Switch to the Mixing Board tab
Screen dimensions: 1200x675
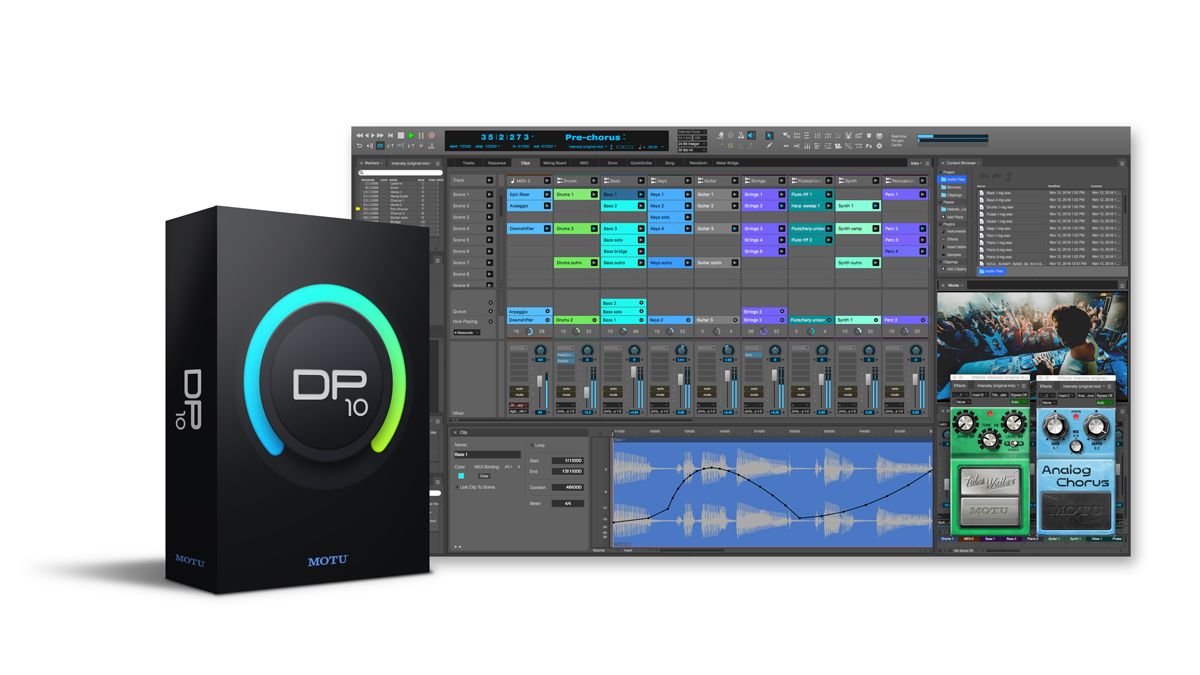coord(555,163)
